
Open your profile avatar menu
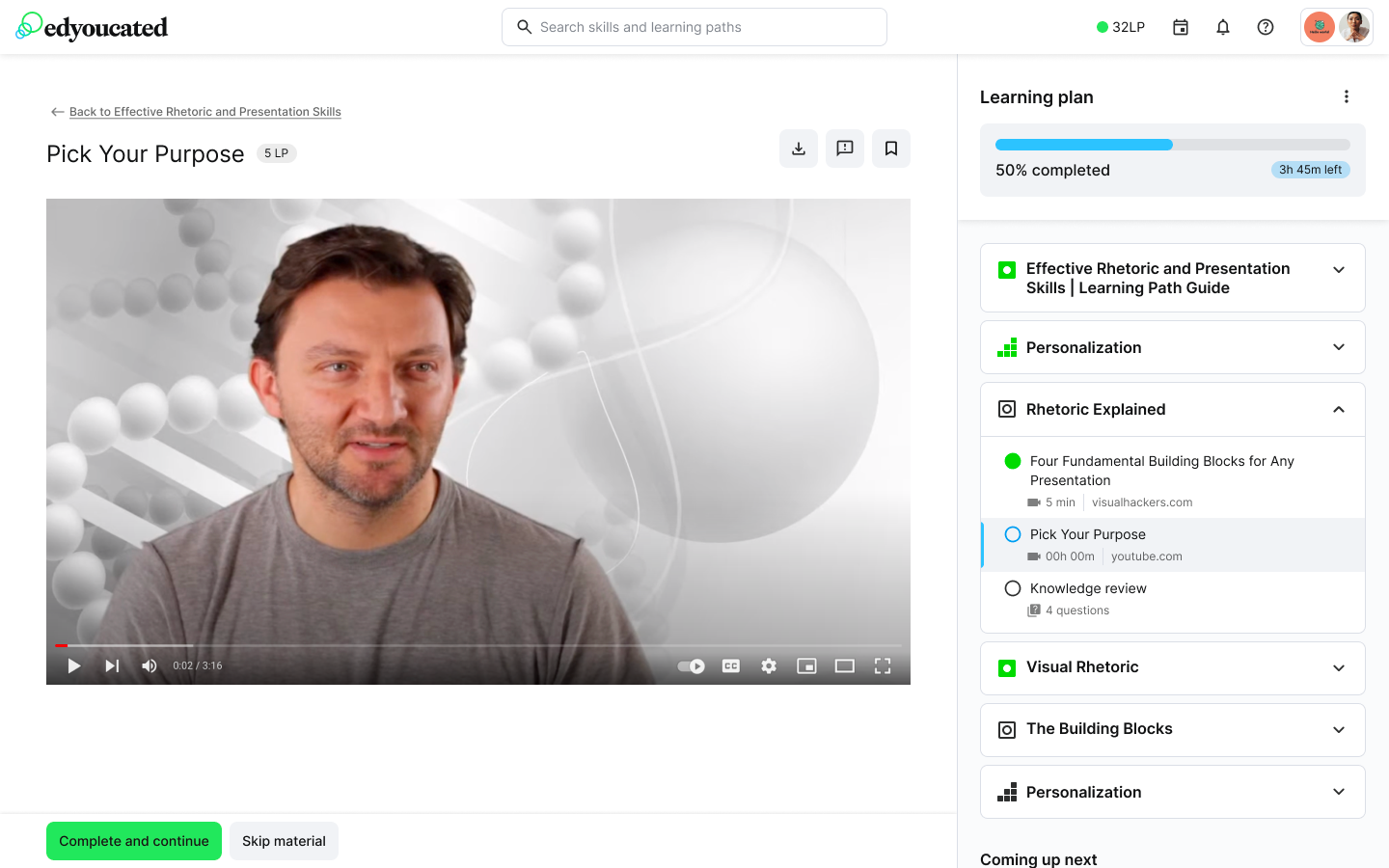(1355, 27)
